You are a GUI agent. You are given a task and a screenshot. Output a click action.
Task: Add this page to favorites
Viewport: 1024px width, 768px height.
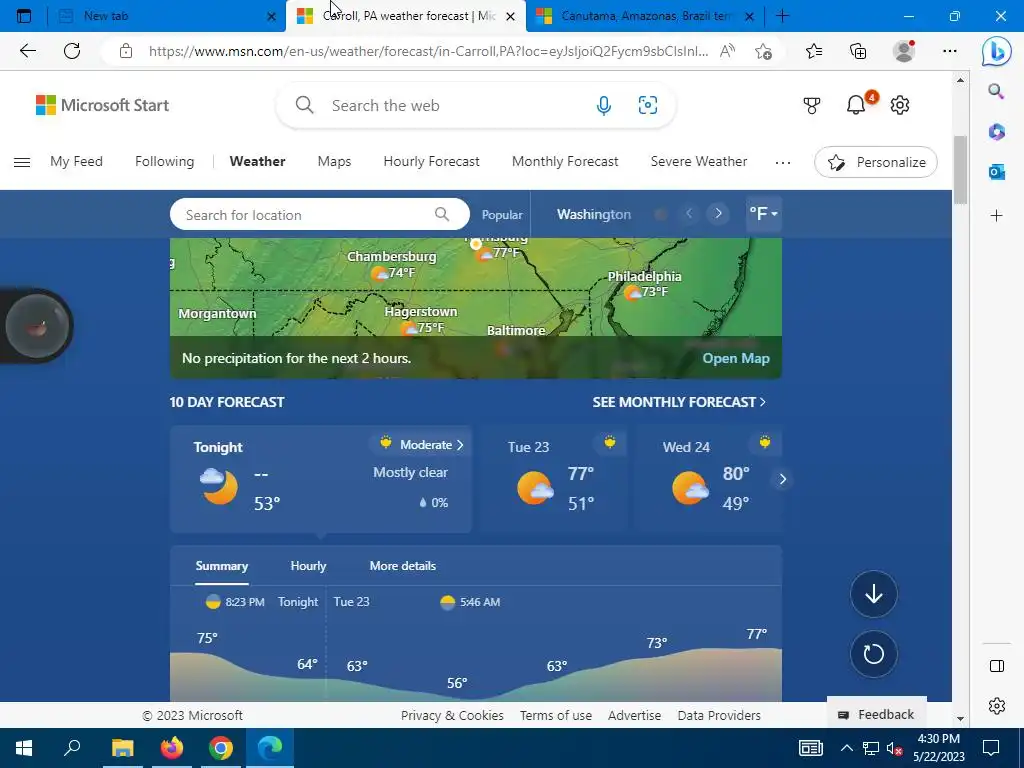[763, 51]
